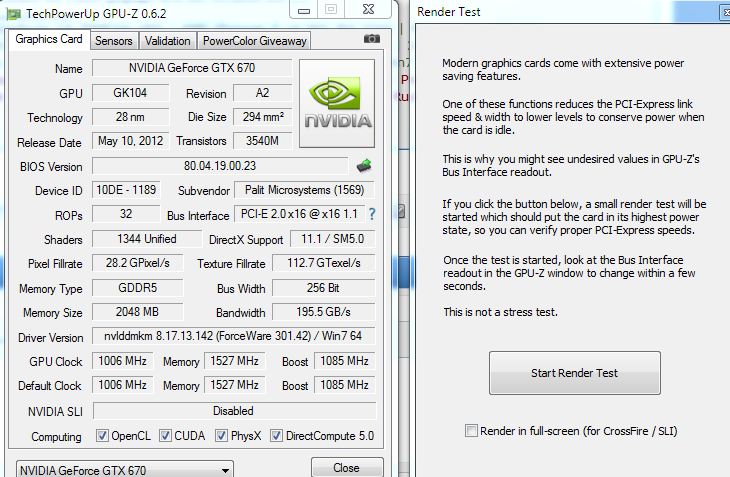Enable Render in full-screen checkbox
The height and width of the screenshot is (477, 730).
click(471, 431)
